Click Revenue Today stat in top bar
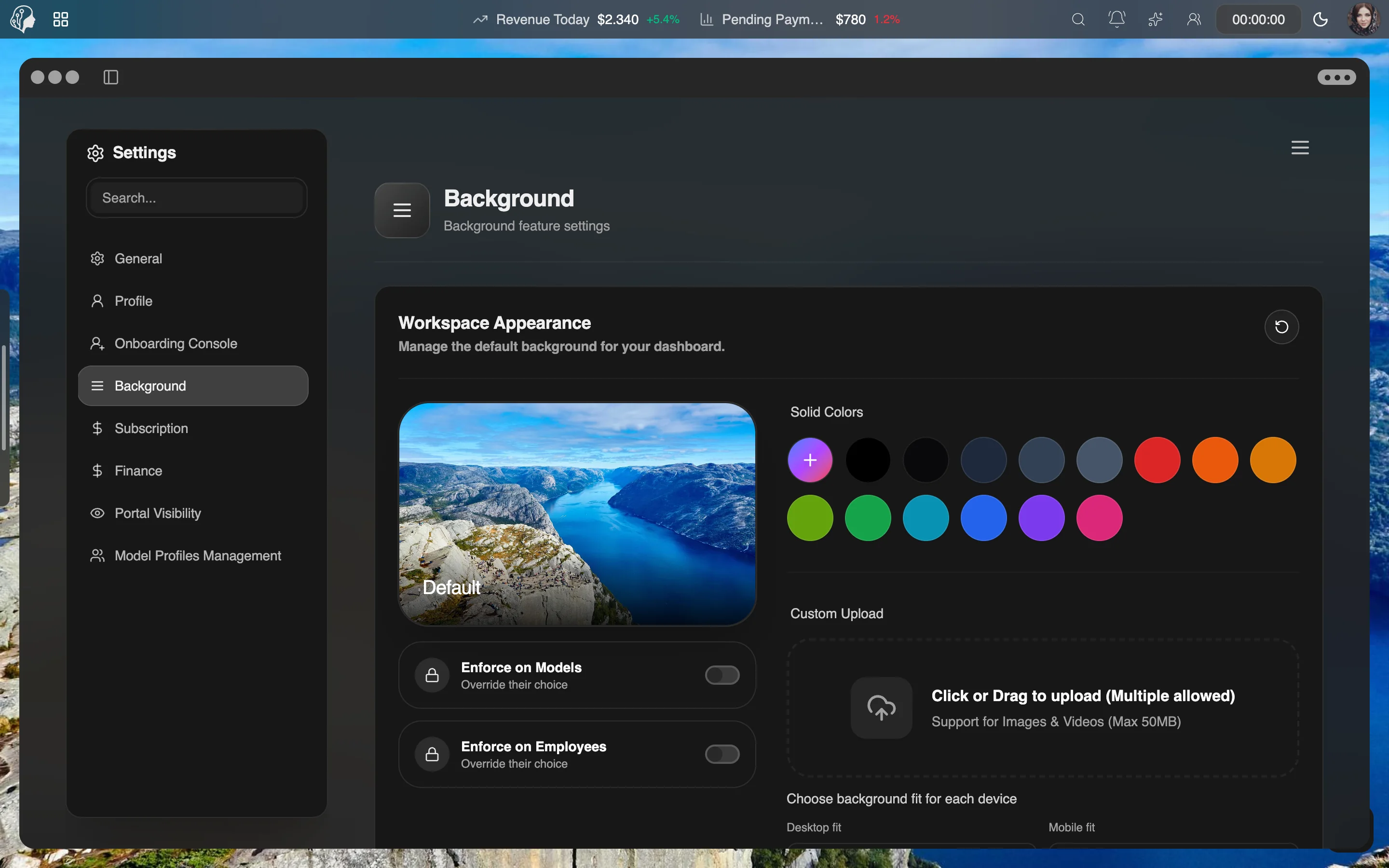The image size is (1389, 868). pos(576,19)
